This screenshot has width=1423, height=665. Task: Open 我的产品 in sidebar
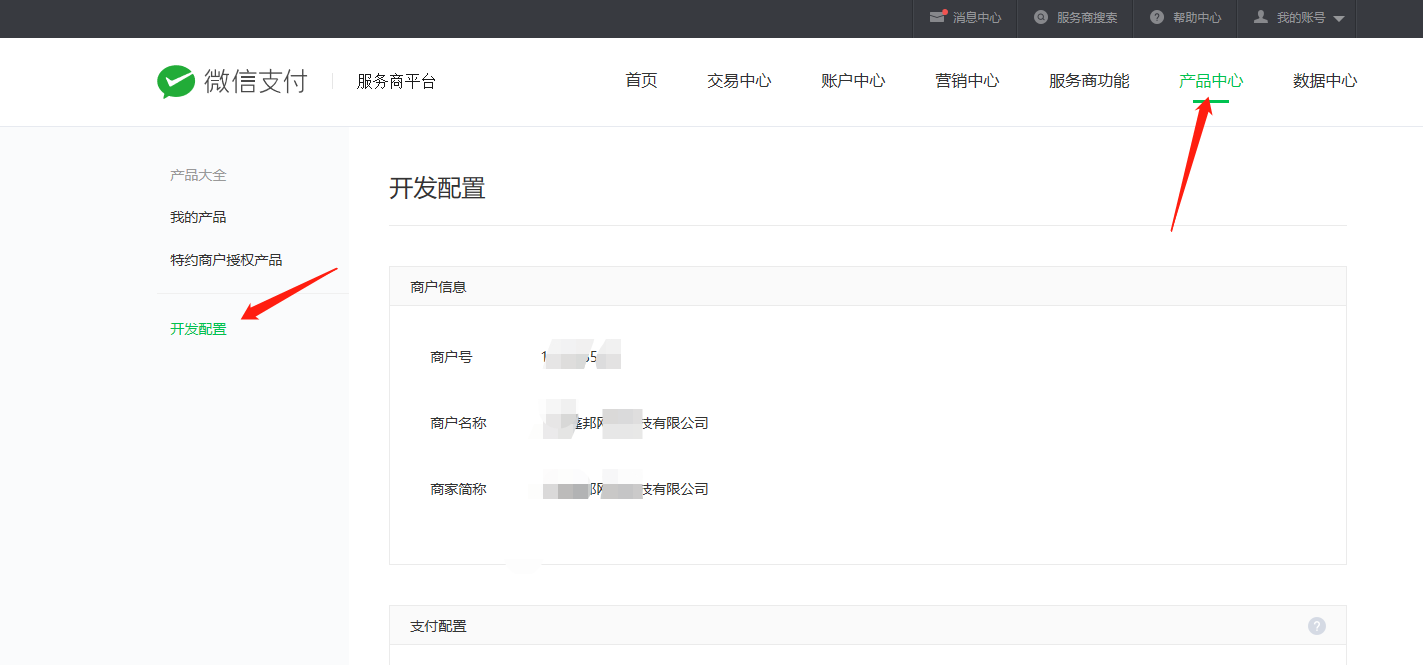tap(198, 217)
